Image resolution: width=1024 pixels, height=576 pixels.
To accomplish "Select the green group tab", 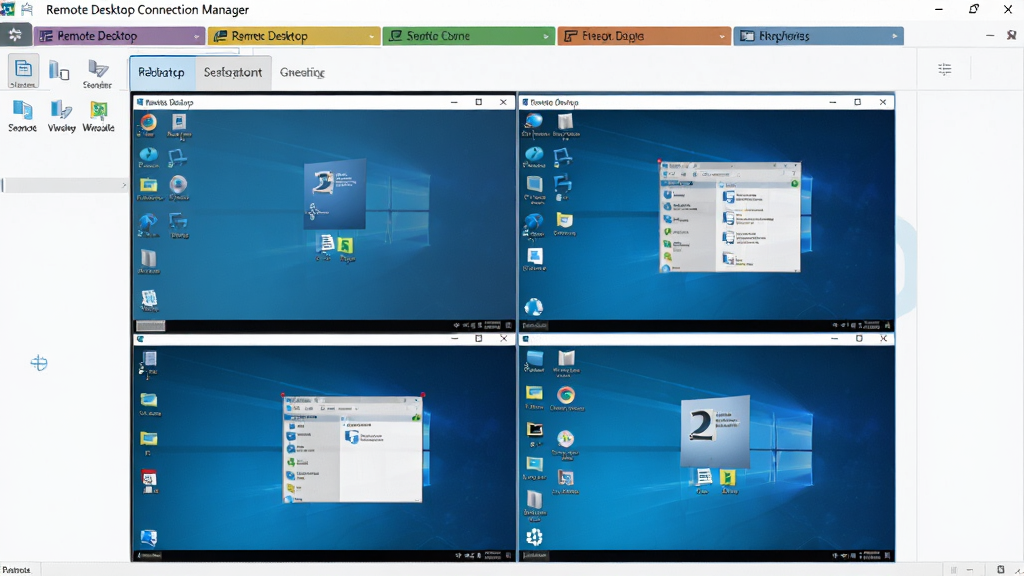I will pos(468,36).
